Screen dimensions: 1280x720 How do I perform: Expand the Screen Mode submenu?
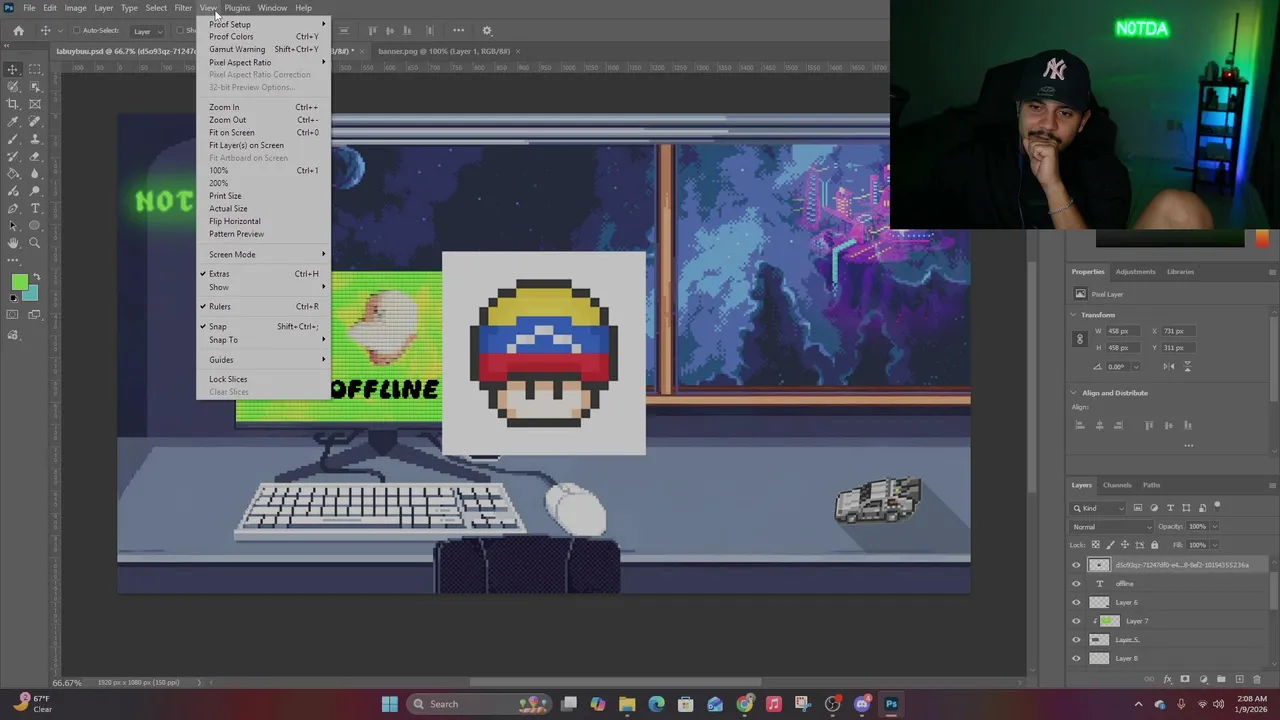coord(263,254)
